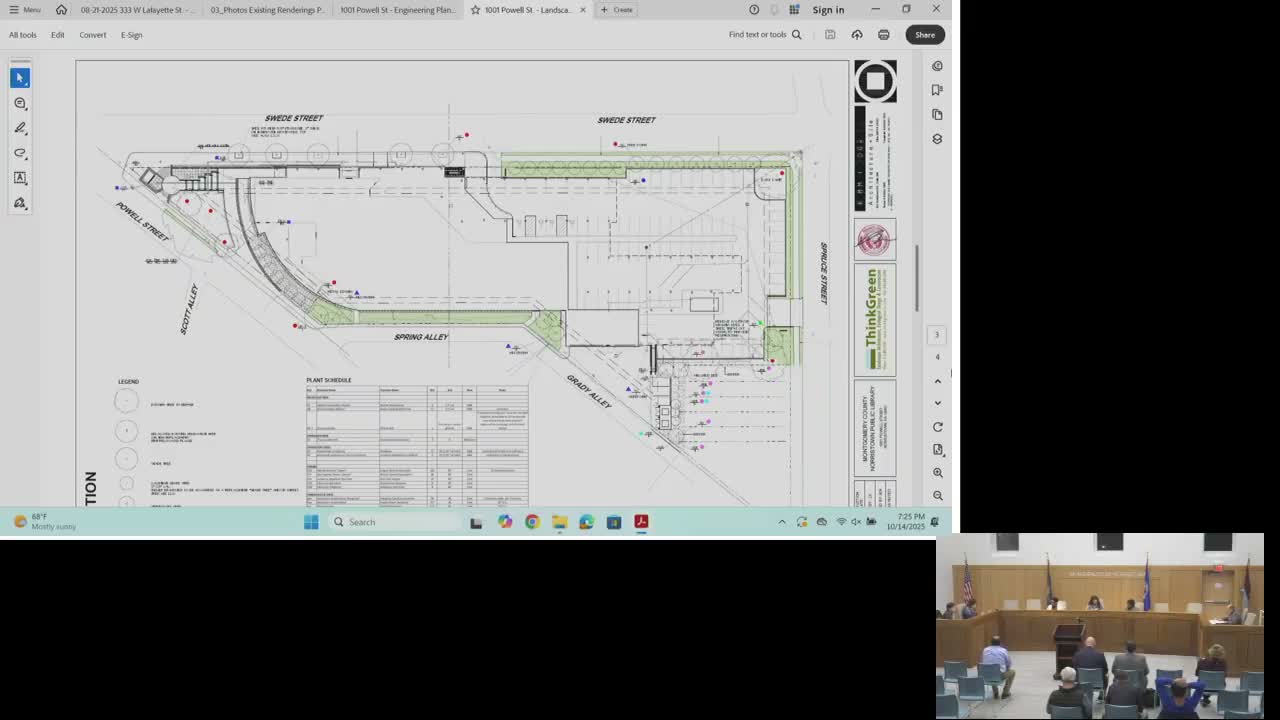The image size is (1280, 720).
Task: Open the E-Sign menu
Action: tap(131, 35)
